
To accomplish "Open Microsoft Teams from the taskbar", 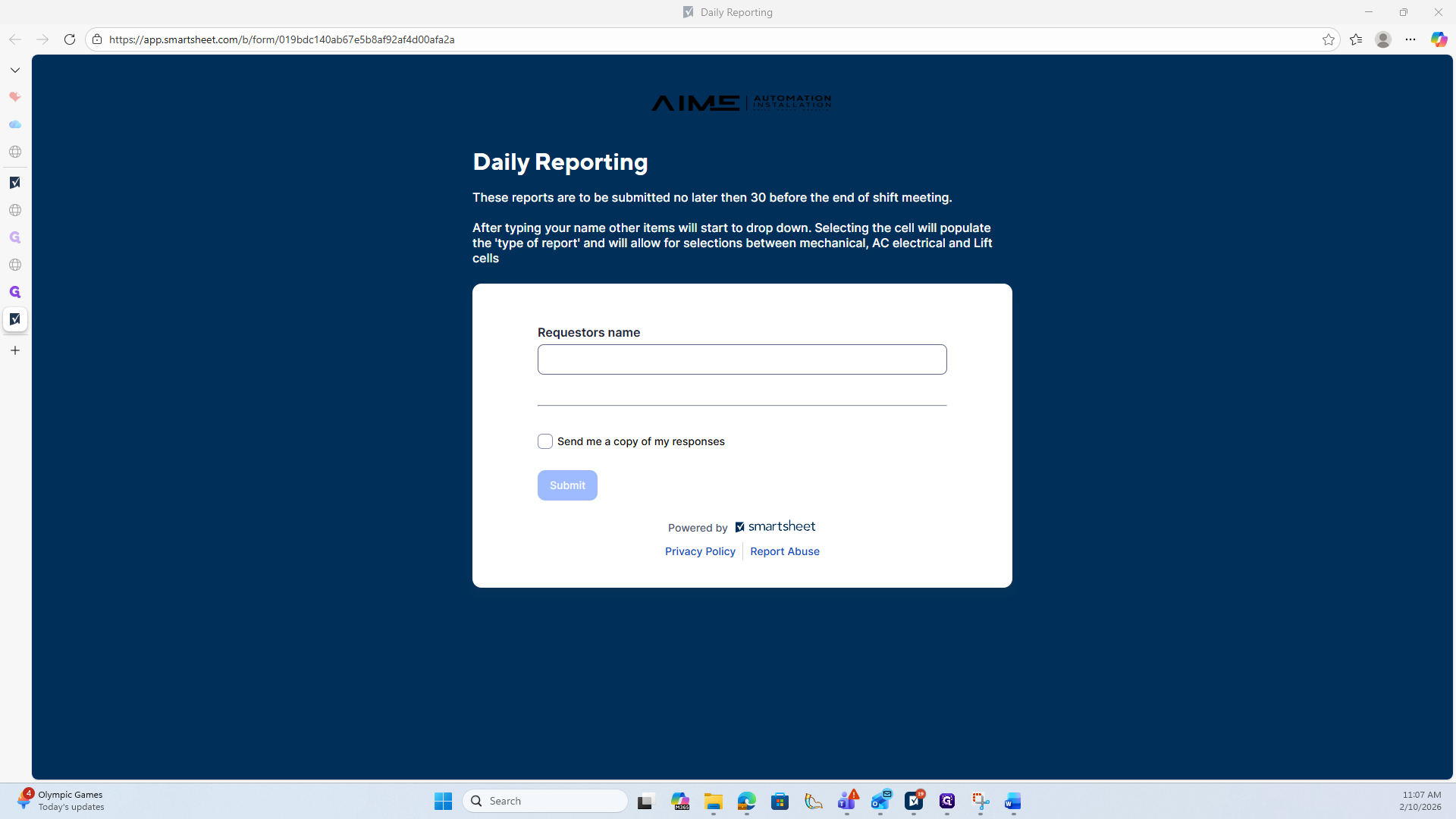I will (847, 802).
